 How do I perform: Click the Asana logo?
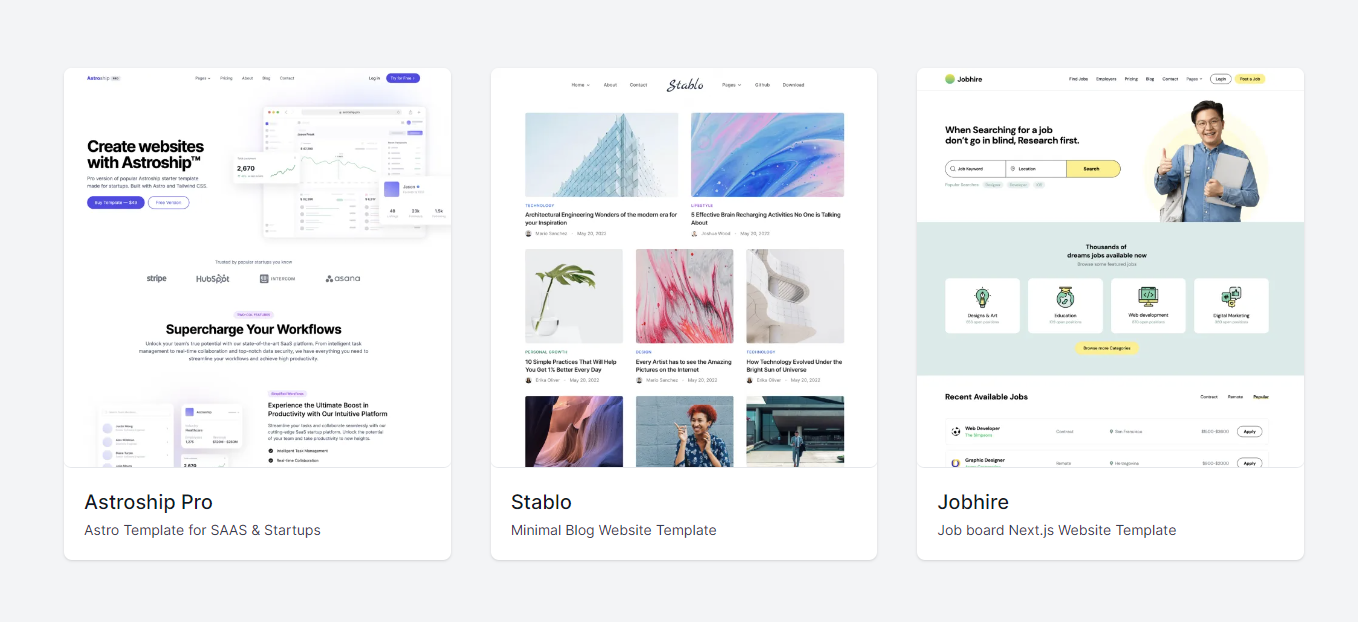(x=343, y=278)
